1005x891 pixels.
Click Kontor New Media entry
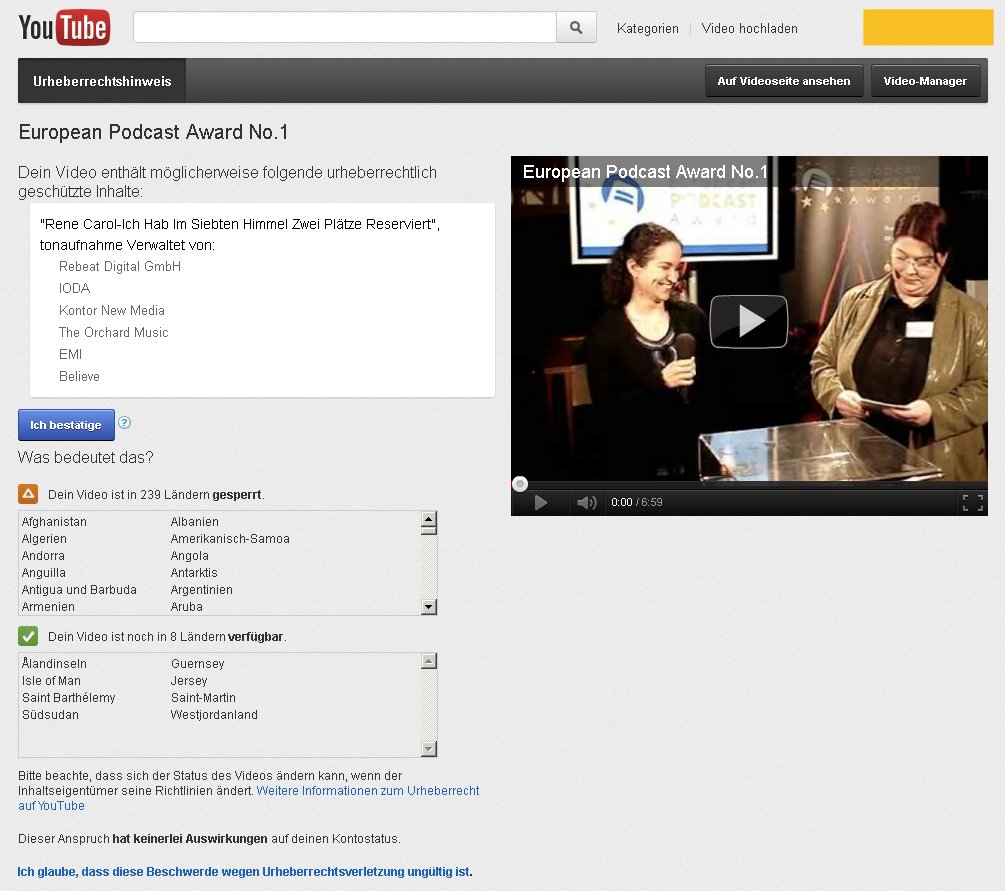(x=112, y=310)
